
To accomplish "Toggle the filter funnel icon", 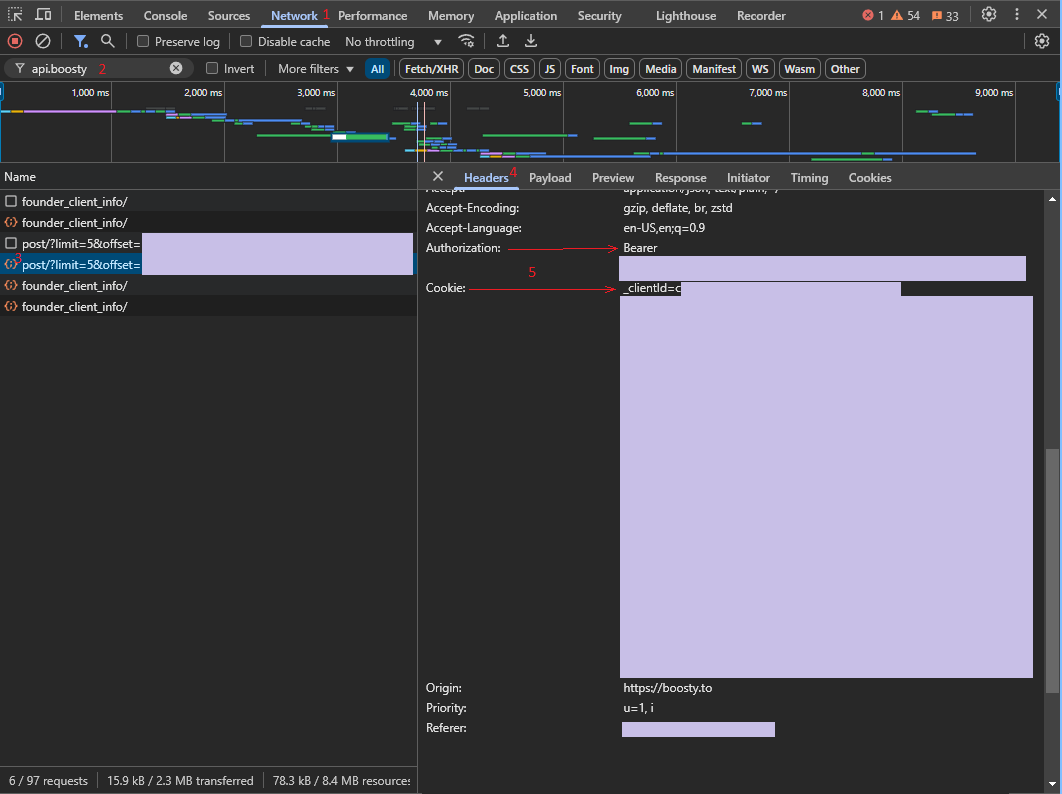I will coord(81,41).
